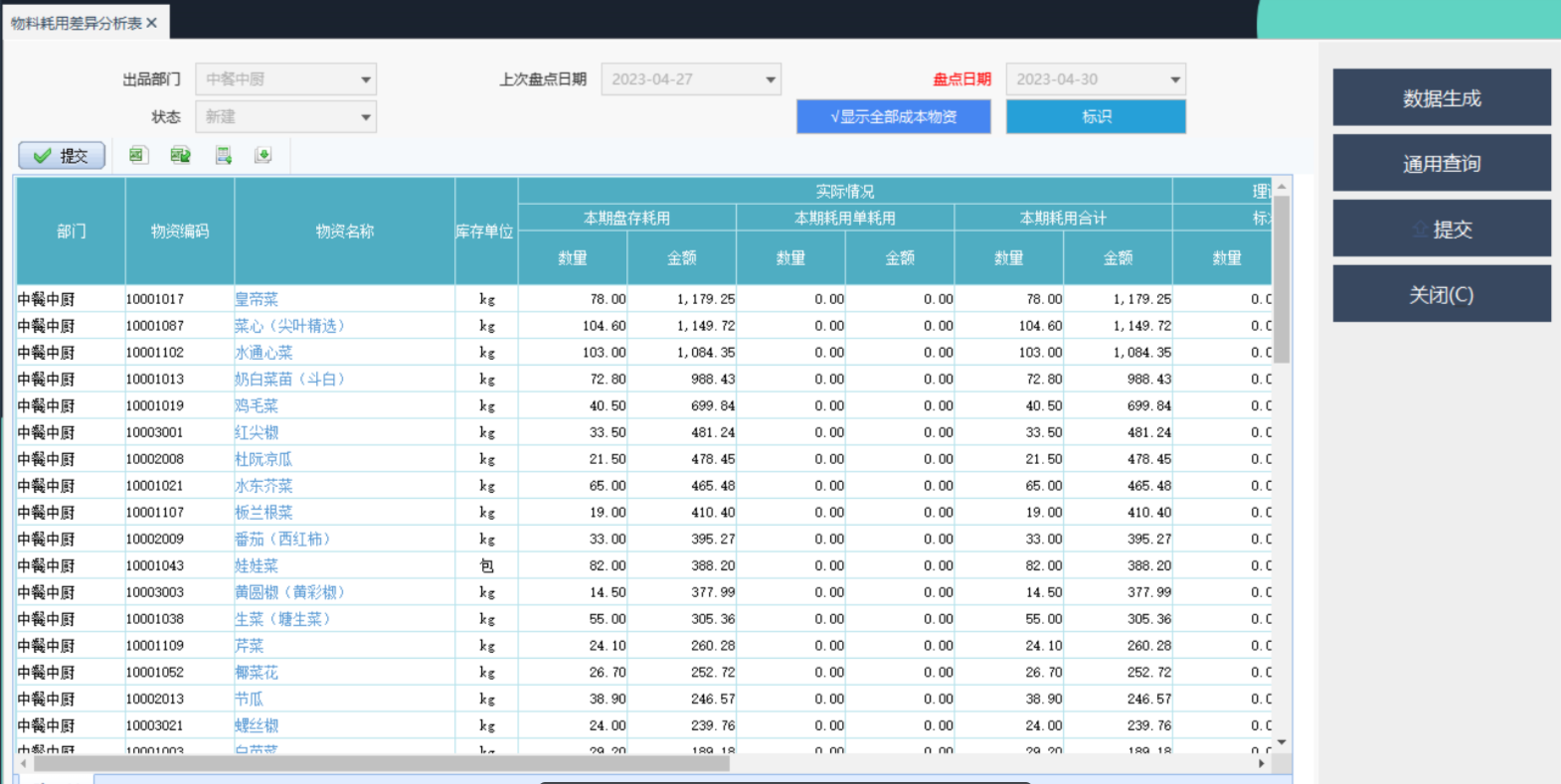Image resolution: width=1561 pixels, height=784 pixels.
Task: Select the 物料耗用差异分析表 tab
Action: [x=77, y=23]
